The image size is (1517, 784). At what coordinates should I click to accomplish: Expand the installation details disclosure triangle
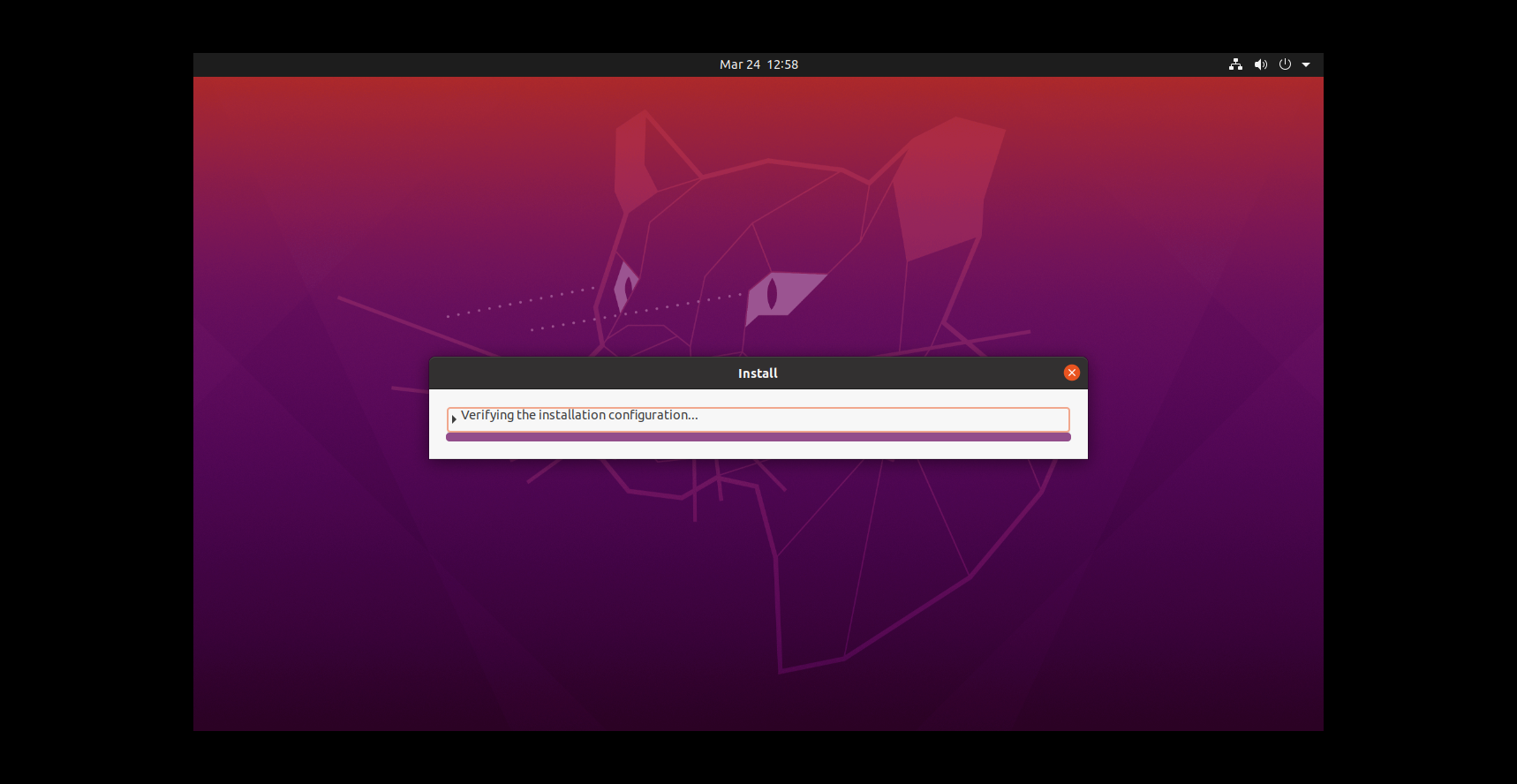[454, 419]
